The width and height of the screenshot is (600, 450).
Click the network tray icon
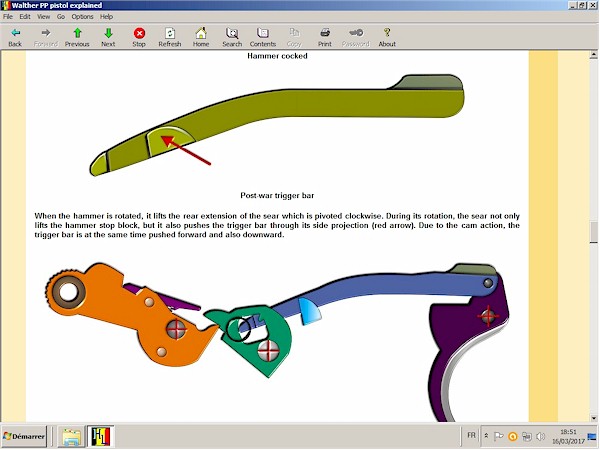pyautogui.click(x=527, y=436)
